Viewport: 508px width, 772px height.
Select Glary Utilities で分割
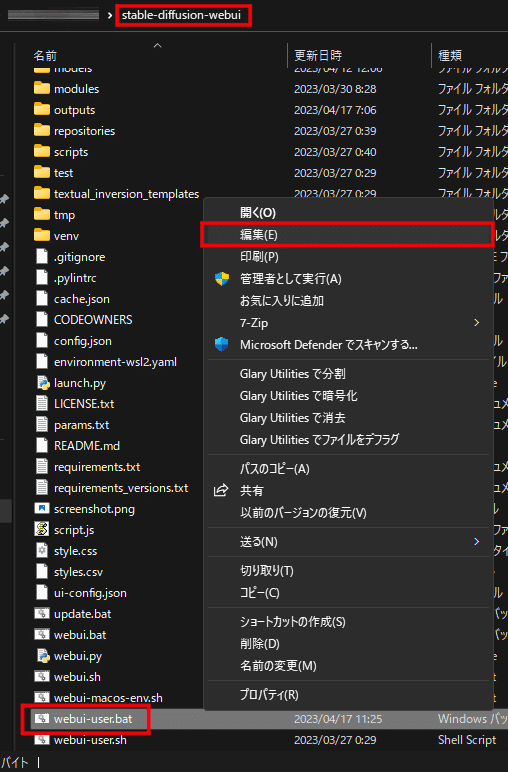coord(349,374)
